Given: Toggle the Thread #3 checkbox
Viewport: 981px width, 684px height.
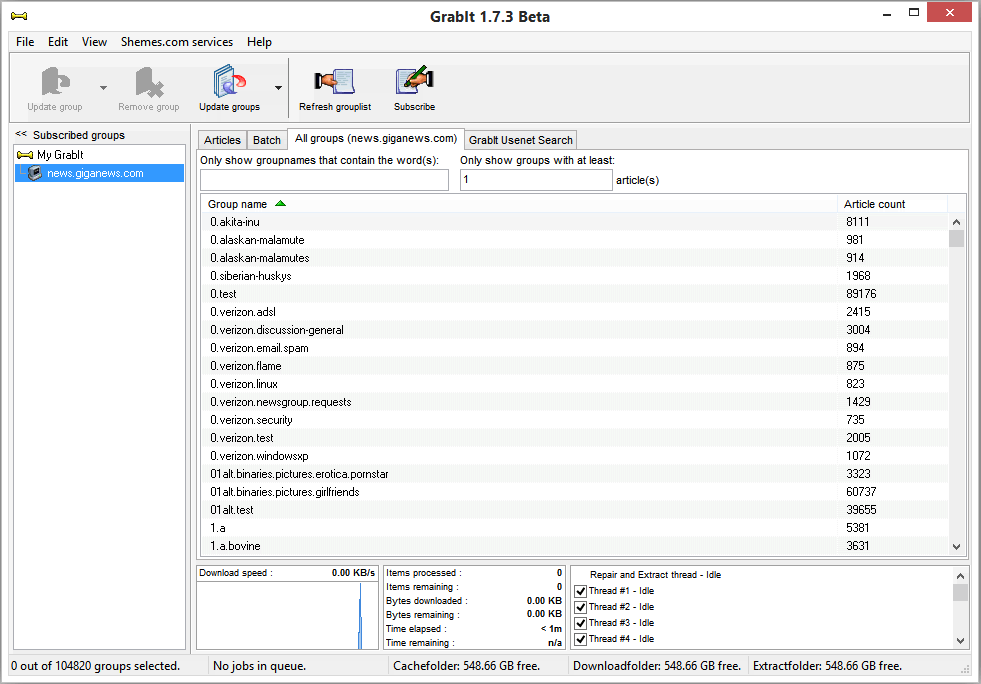Looking at the screenshot, I should [x=581, y=623].
